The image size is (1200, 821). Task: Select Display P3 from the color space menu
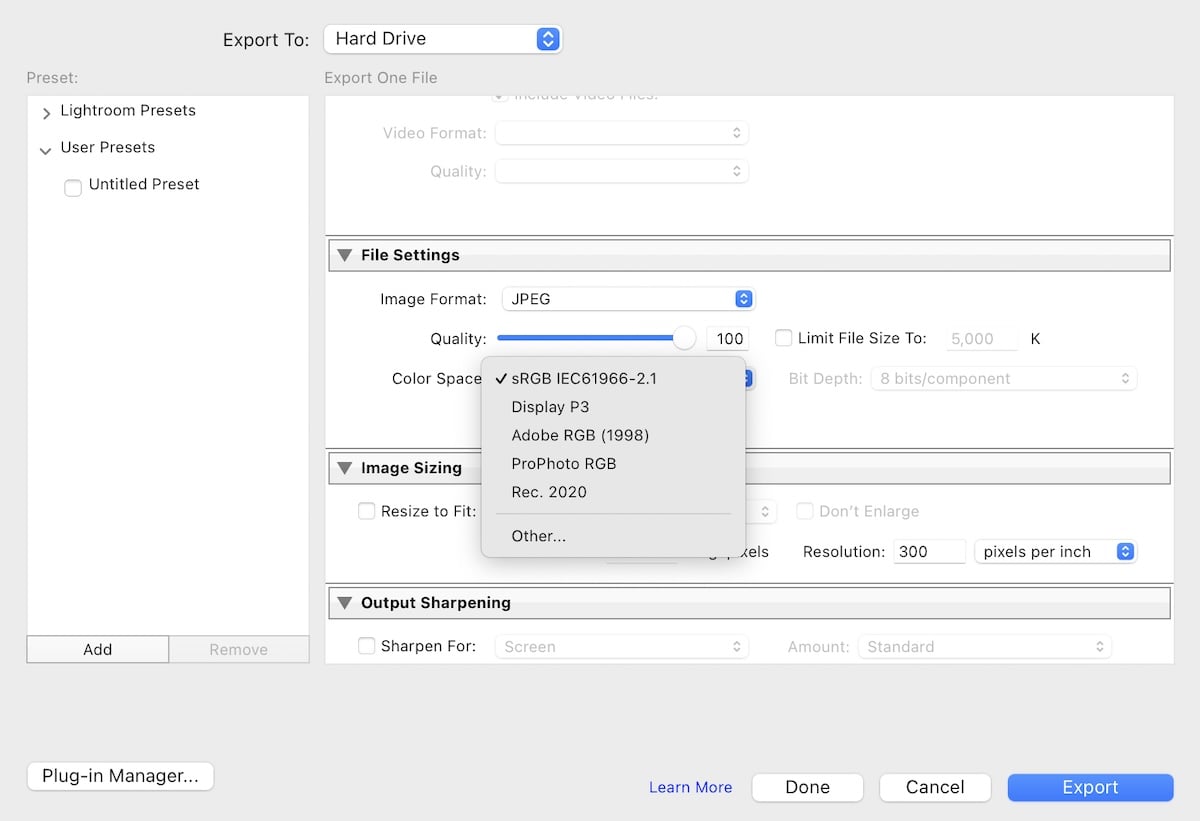click(550, 407)
